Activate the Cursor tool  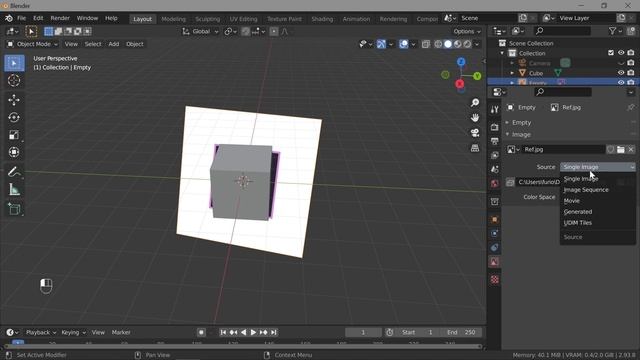tap(14, 80)
